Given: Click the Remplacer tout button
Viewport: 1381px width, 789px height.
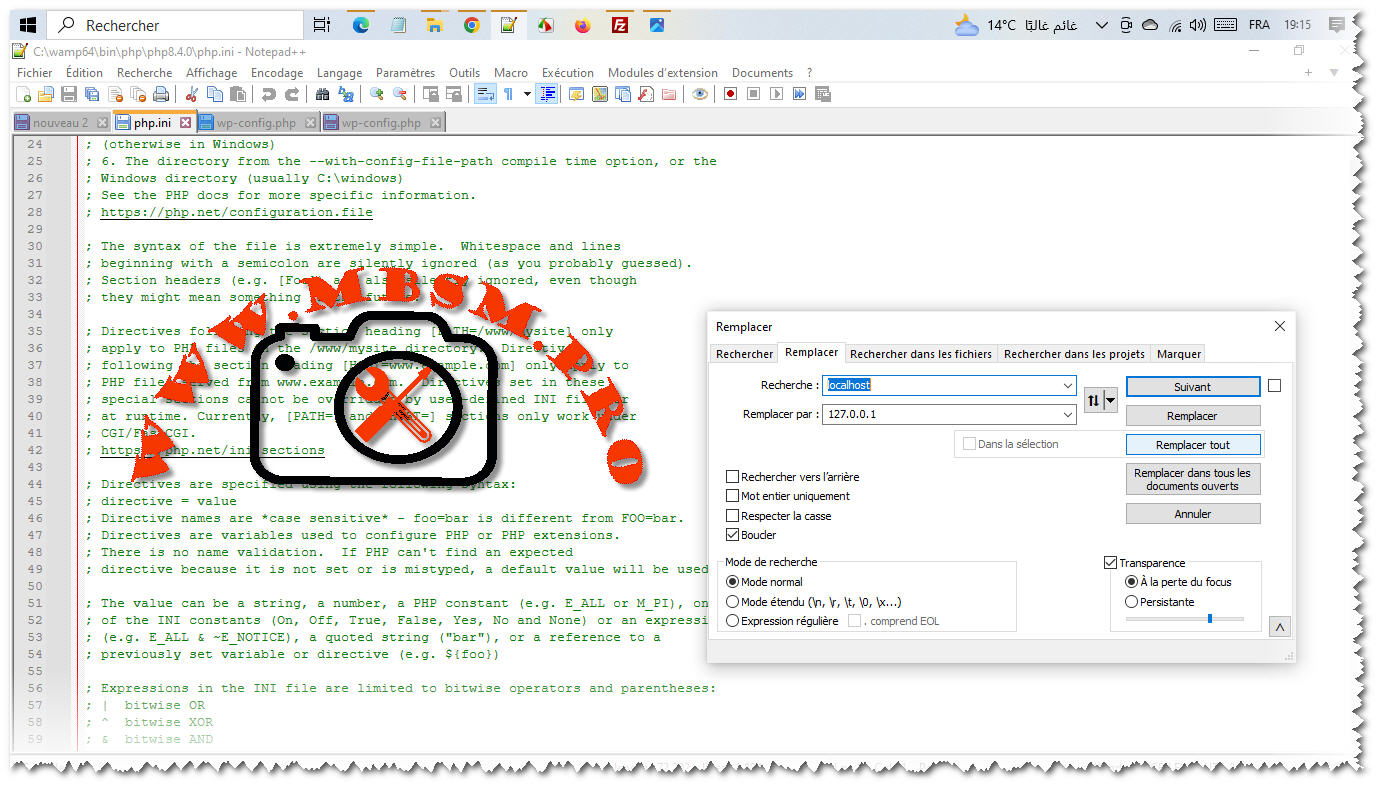Looking at the screenshot, I should [x=1192, y=445].
